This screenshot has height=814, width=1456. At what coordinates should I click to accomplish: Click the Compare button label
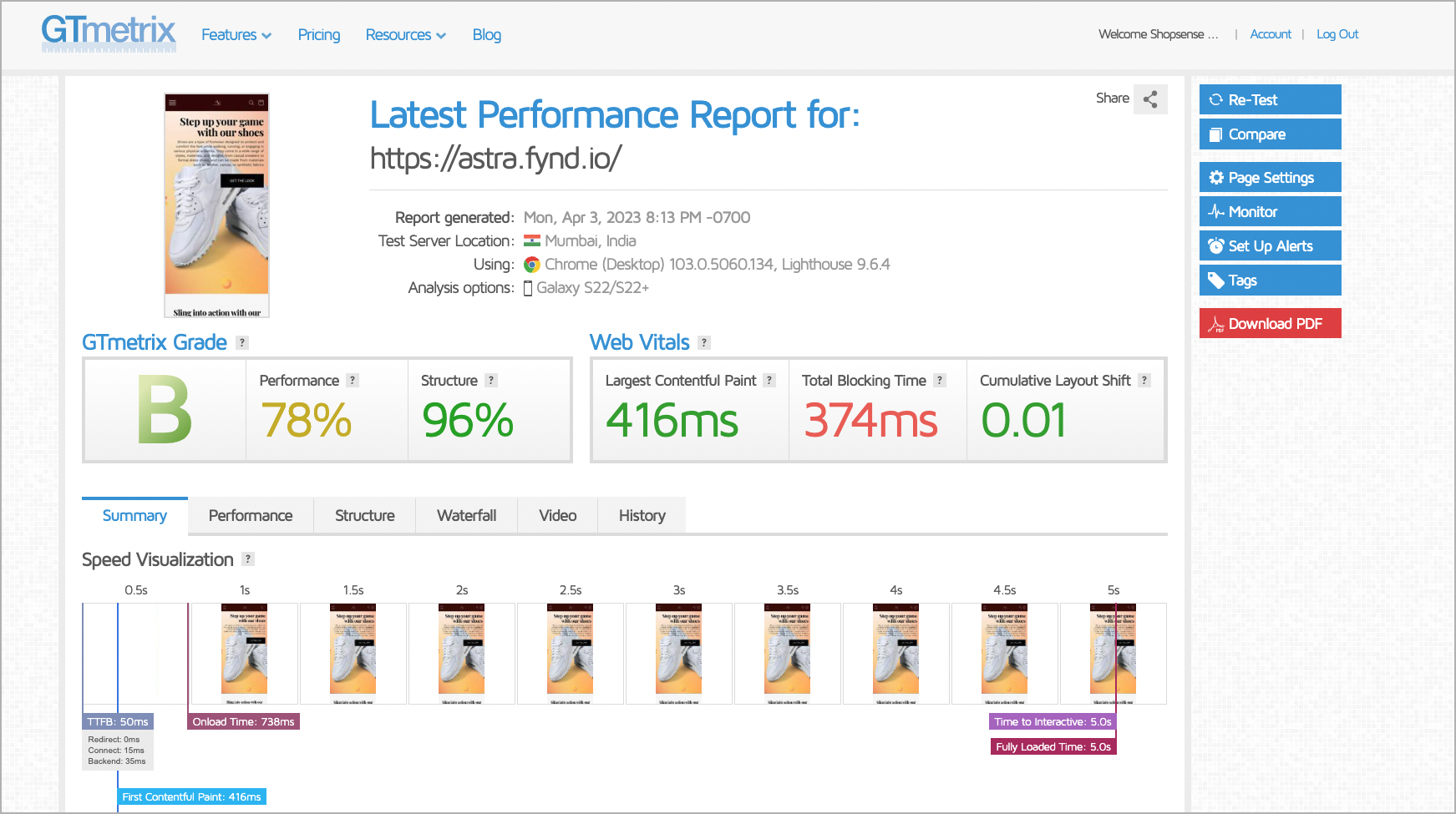pos(1257,134)
